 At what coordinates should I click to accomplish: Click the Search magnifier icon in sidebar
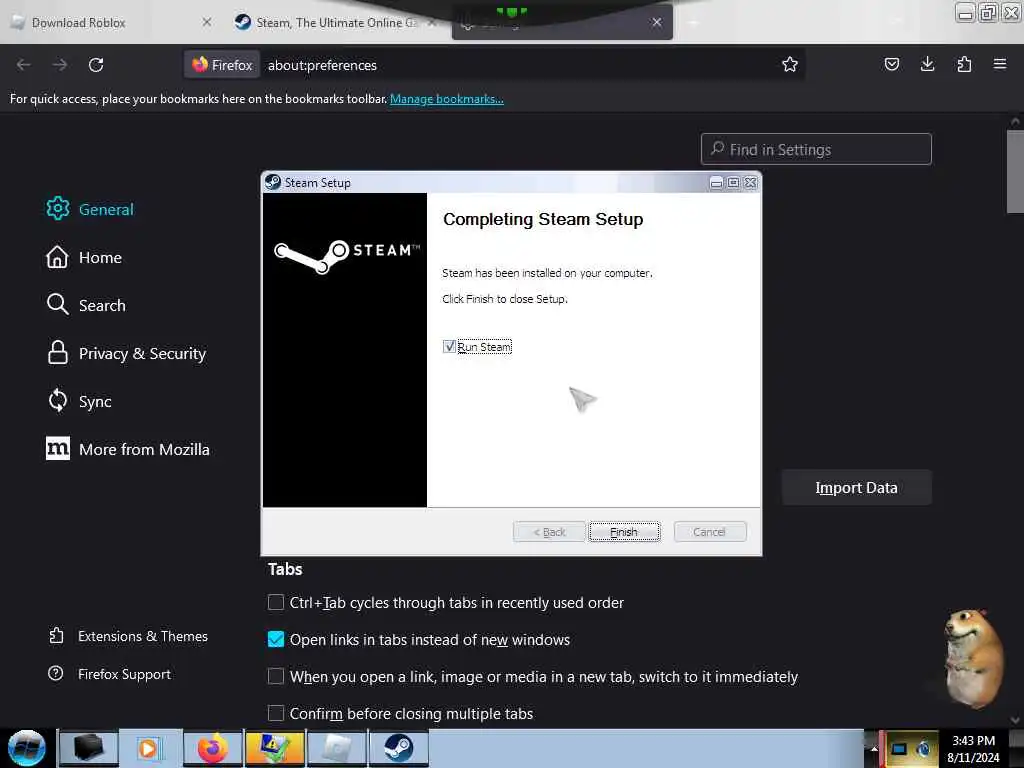click(x=57, y=304)
